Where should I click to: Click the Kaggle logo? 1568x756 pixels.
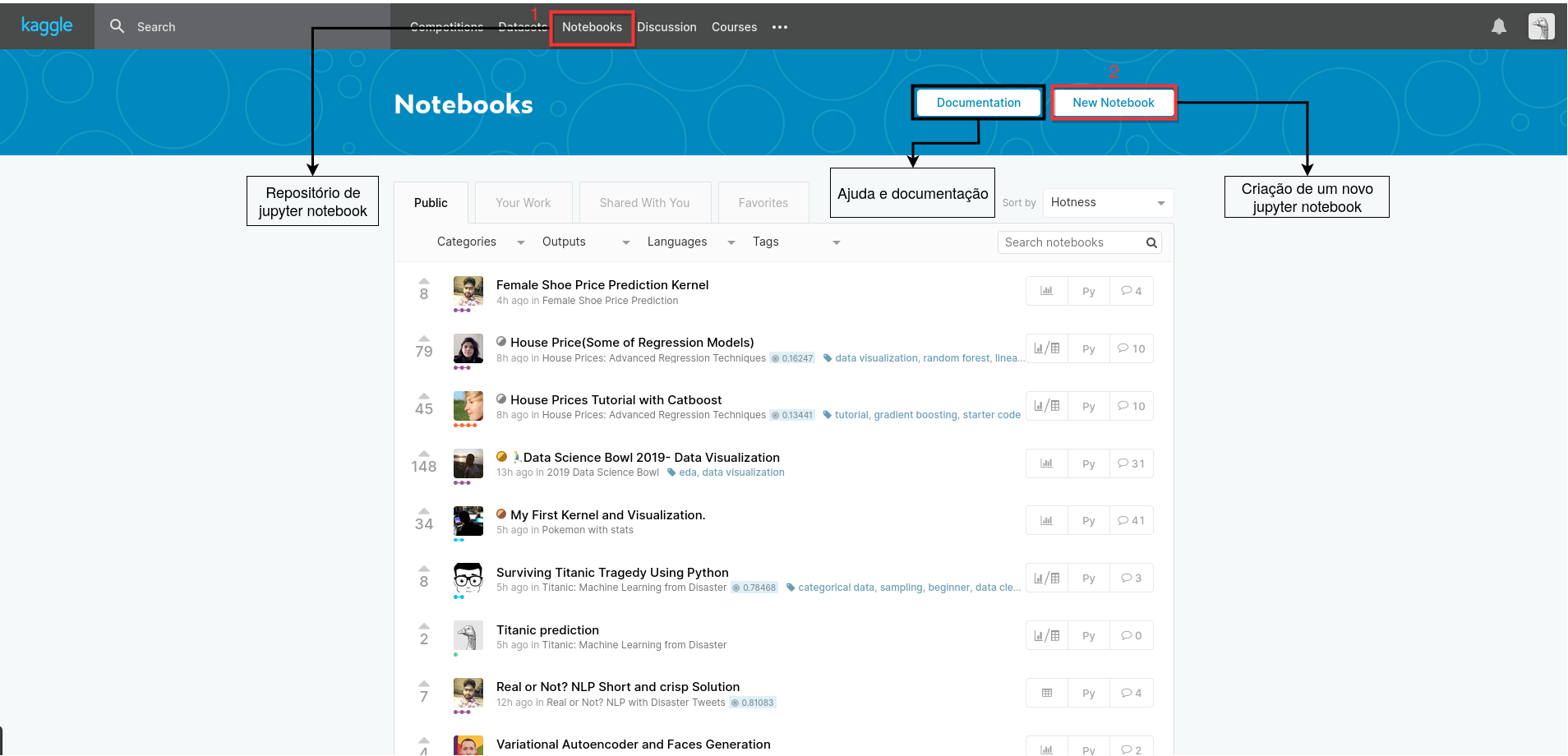47,26
